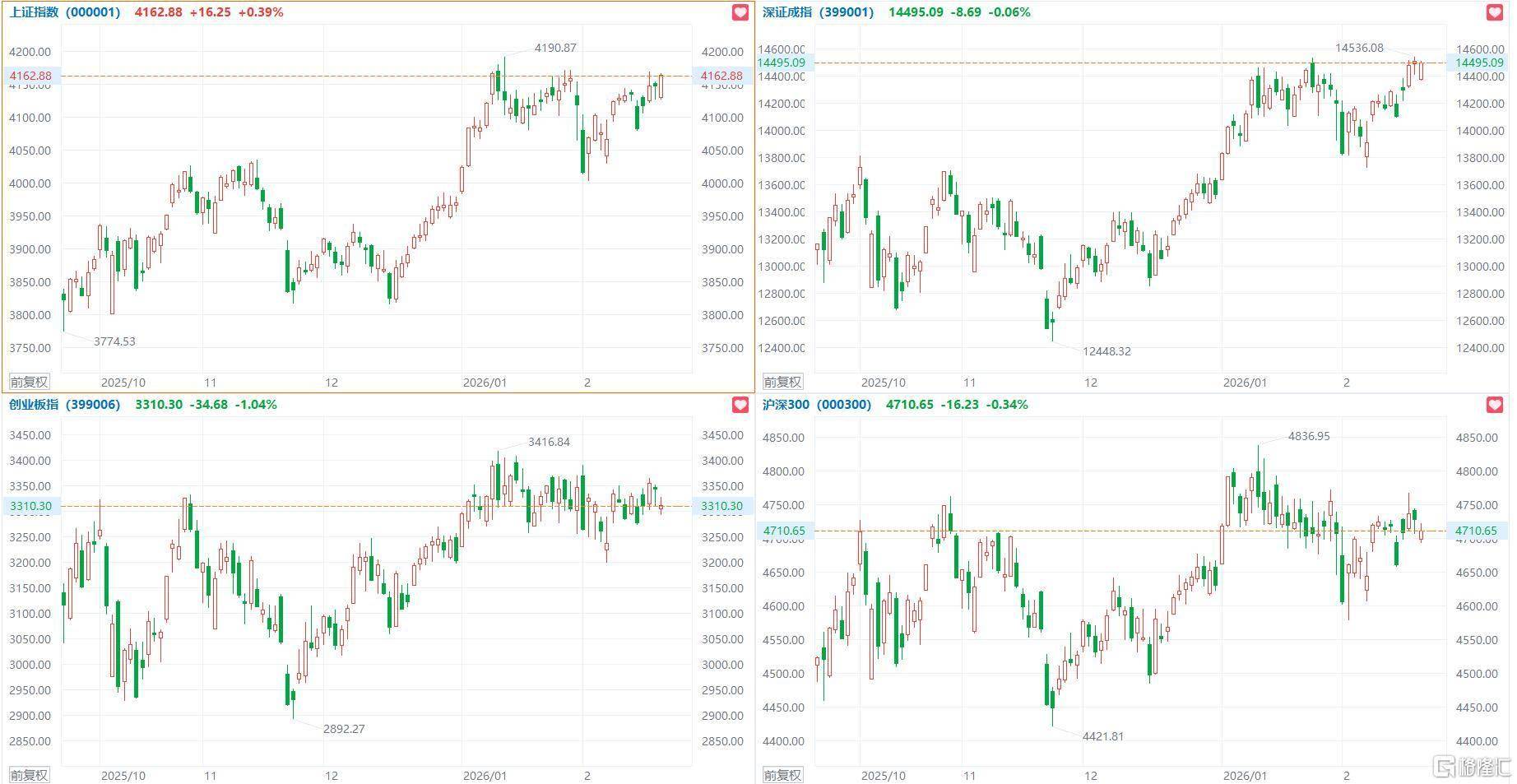This screenshot has height=784, width=1517.
Task: Favorite the 上证指数 chart with the heart icon
Action: pos(740,13)
